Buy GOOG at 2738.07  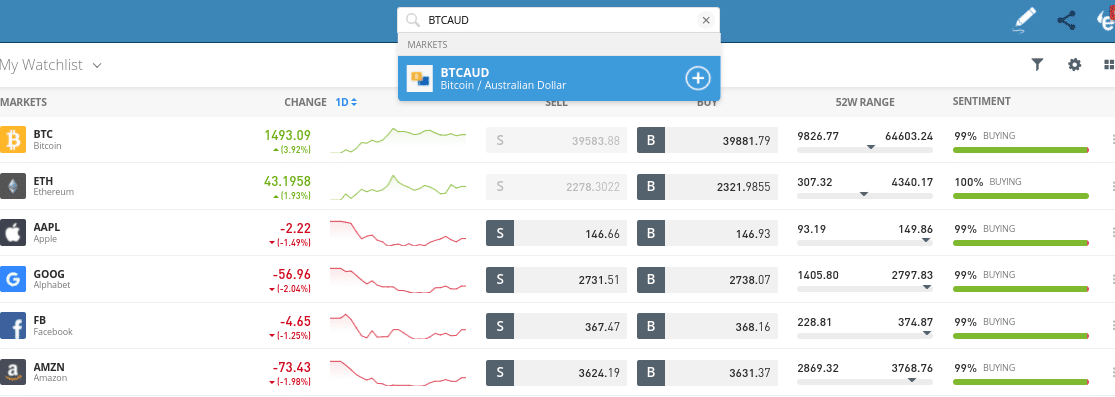point(708,280)
